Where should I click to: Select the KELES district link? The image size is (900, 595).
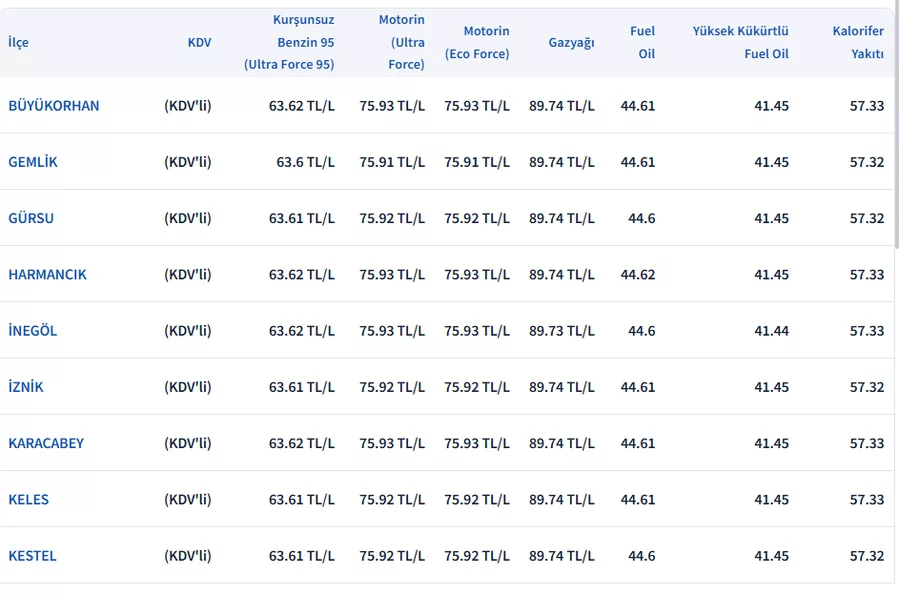tap(28, 499)
